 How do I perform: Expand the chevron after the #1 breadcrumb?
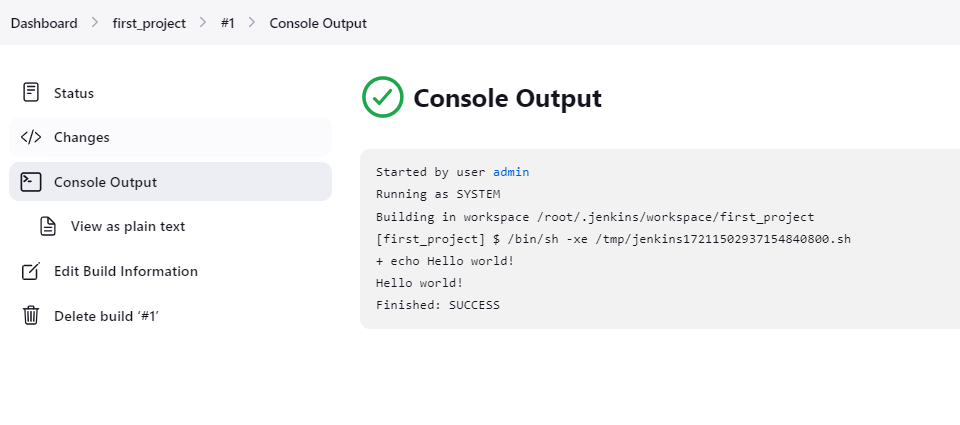pos(252,23)
